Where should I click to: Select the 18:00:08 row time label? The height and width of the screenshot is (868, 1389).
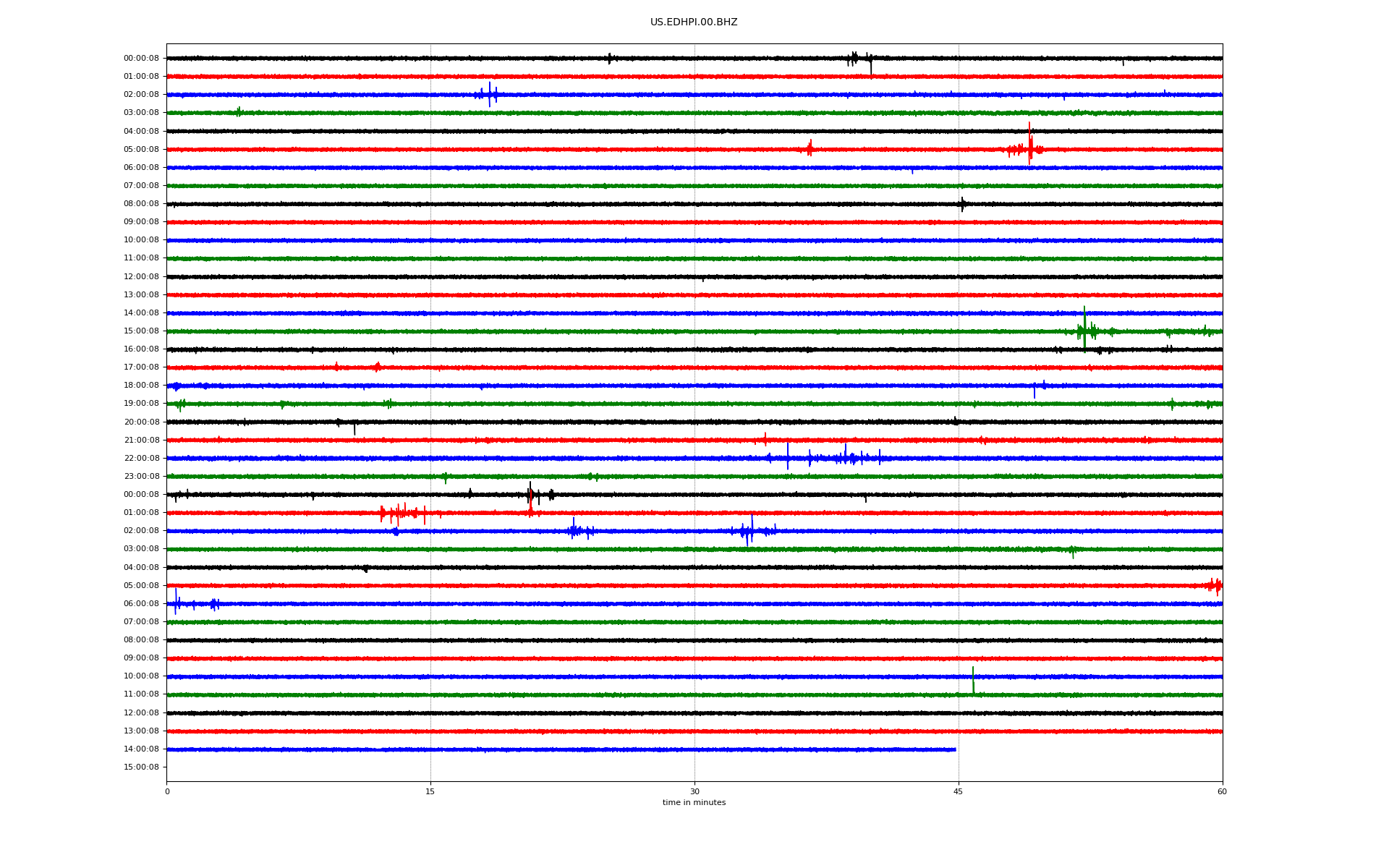coord(141,386)
